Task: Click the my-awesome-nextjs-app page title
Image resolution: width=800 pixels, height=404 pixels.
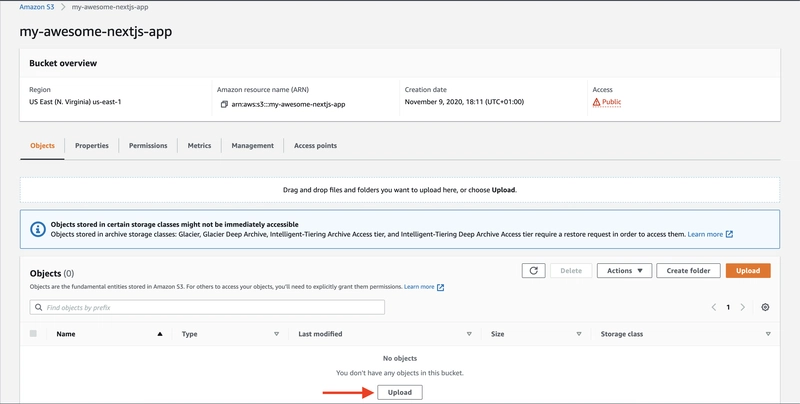Action: click(x=95, y=32)
